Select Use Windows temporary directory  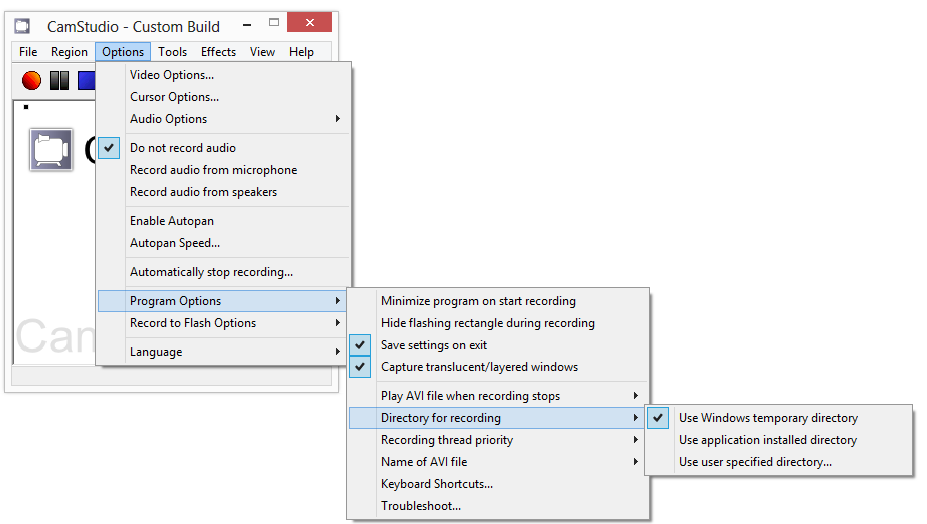[x=768, y=418]
